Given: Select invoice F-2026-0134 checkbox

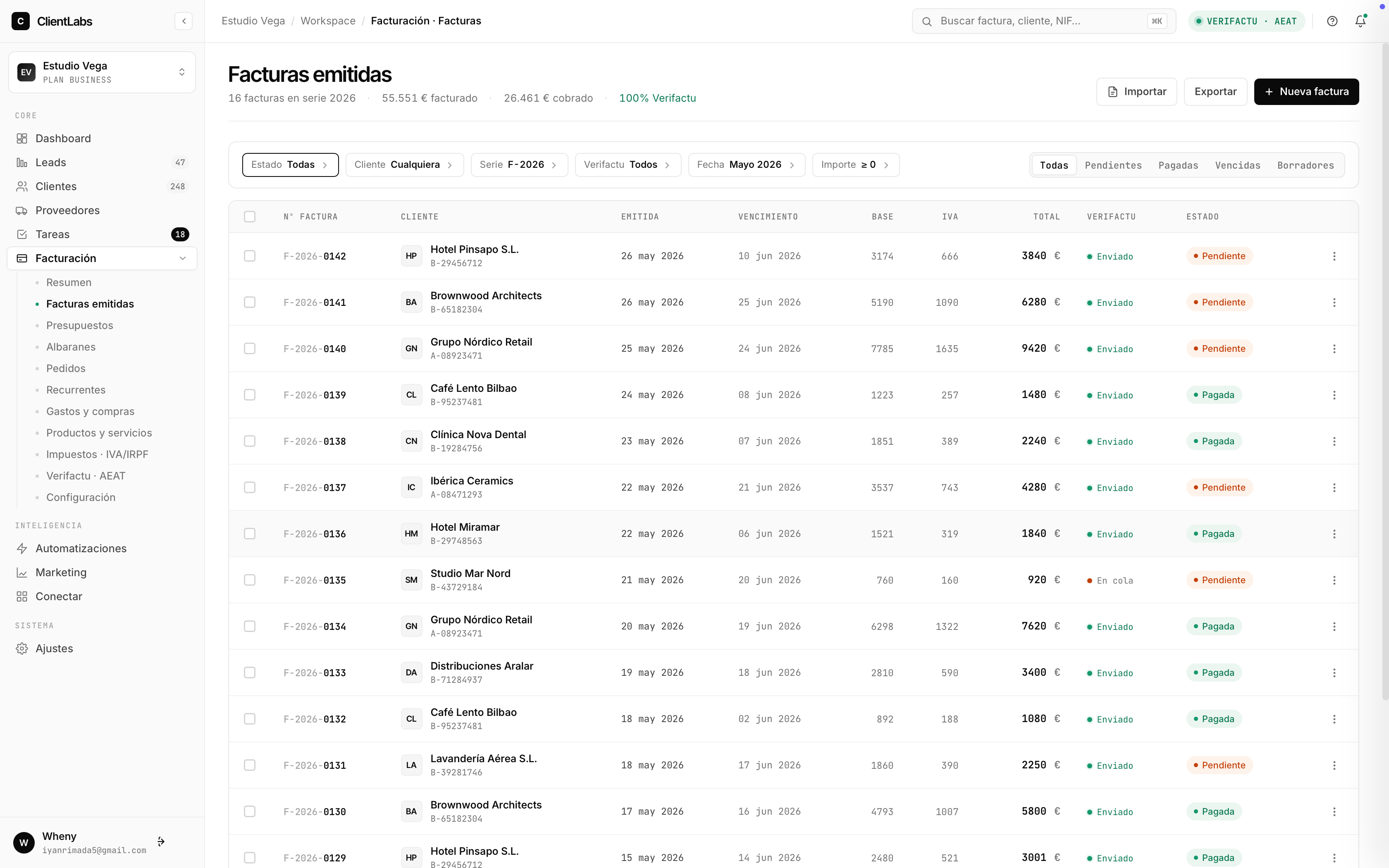Looking at the screenshot, I should [x=250, y=626].
